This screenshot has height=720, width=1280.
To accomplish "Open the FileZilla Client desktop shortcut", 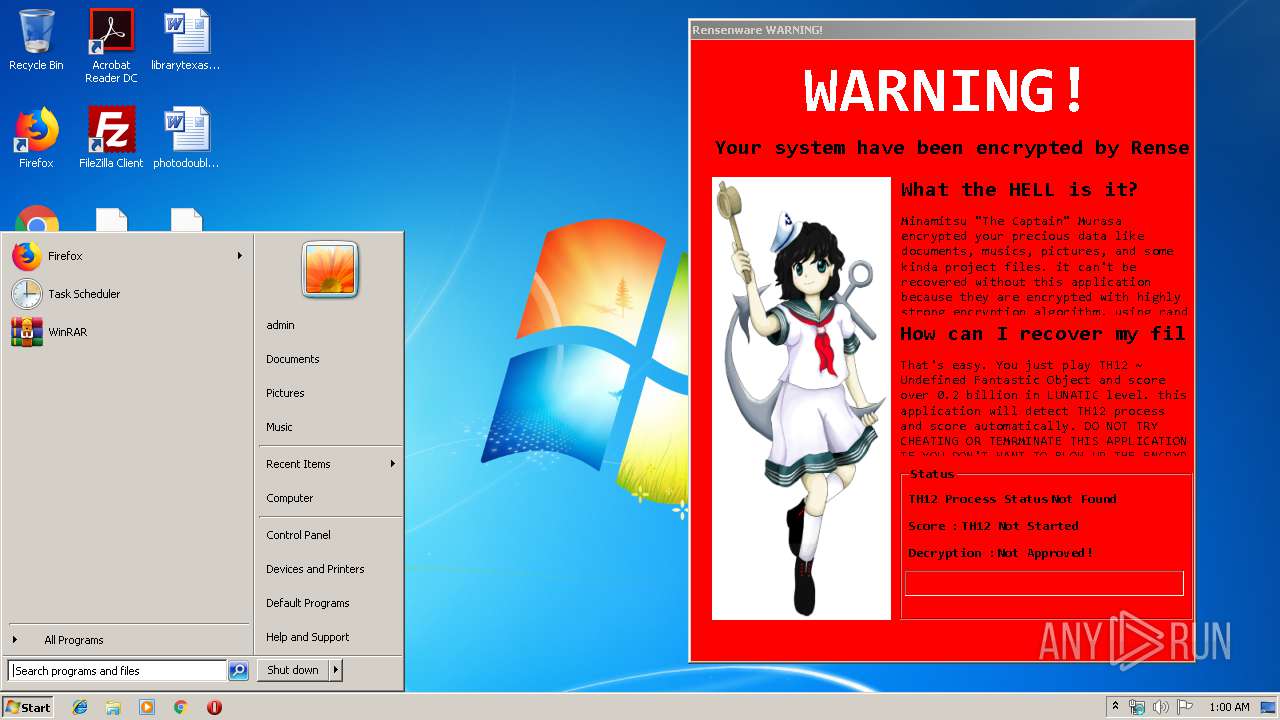I will pos(111,138).
